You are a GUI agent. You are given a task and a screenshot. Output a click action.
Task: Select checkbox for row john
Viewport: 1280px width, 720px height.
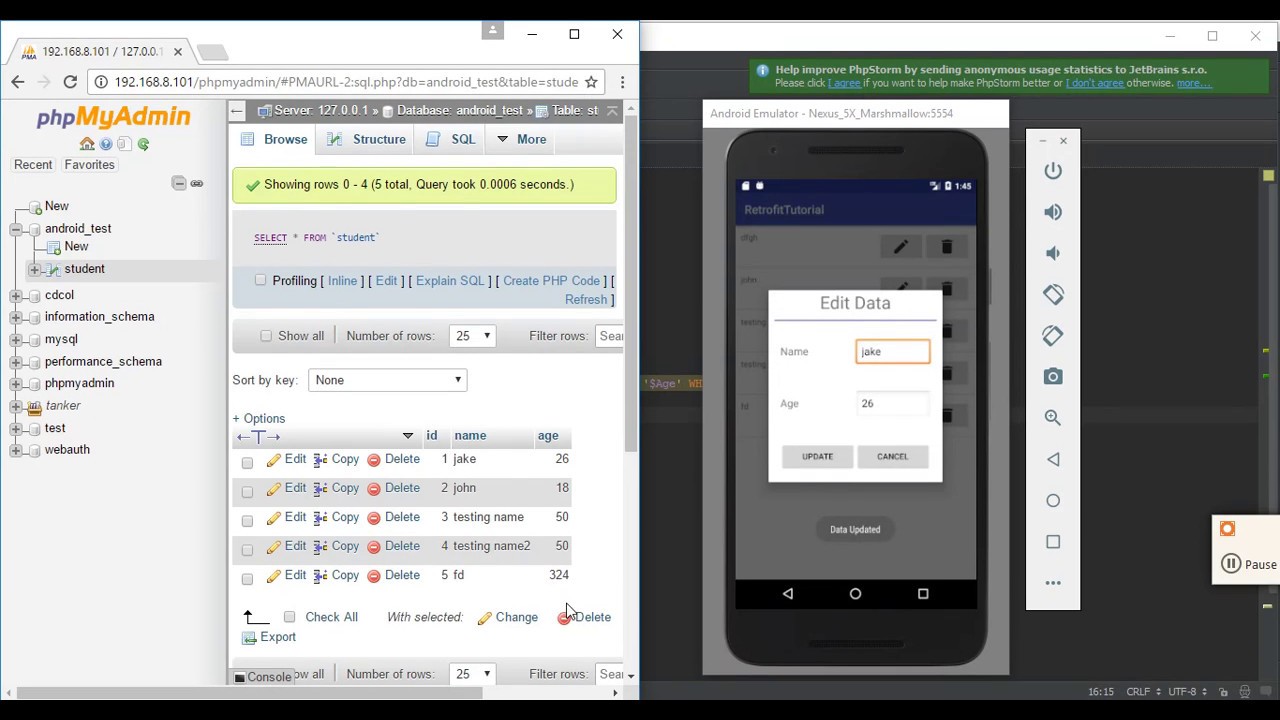click(247, 491)
